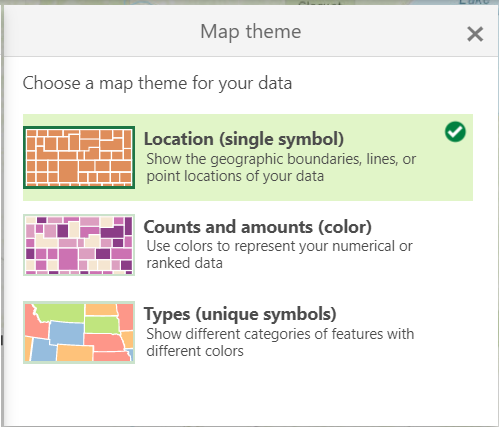Image resolution: width=499 pixels, height=427 pixels.
Task: Click 'Choose a map theme for your data' heading
Action: tap(157, 83)
